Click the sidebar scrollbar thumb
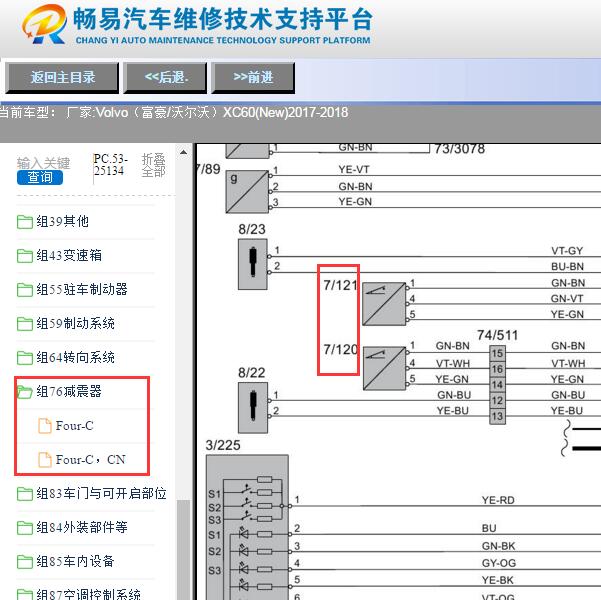The image size is (601, 600). coord(184,550)
